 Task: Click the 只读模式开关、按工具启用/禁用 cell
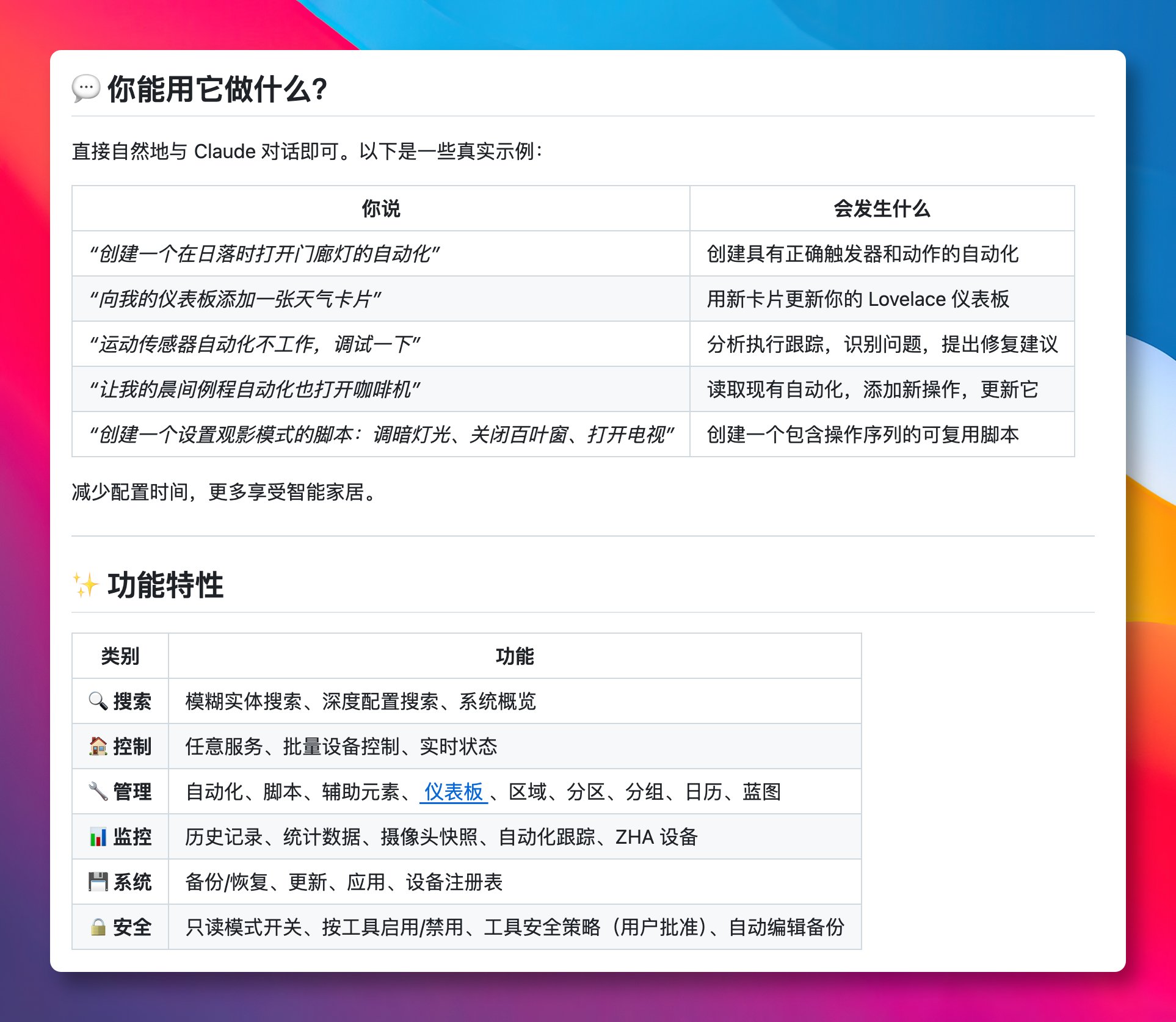515,927
